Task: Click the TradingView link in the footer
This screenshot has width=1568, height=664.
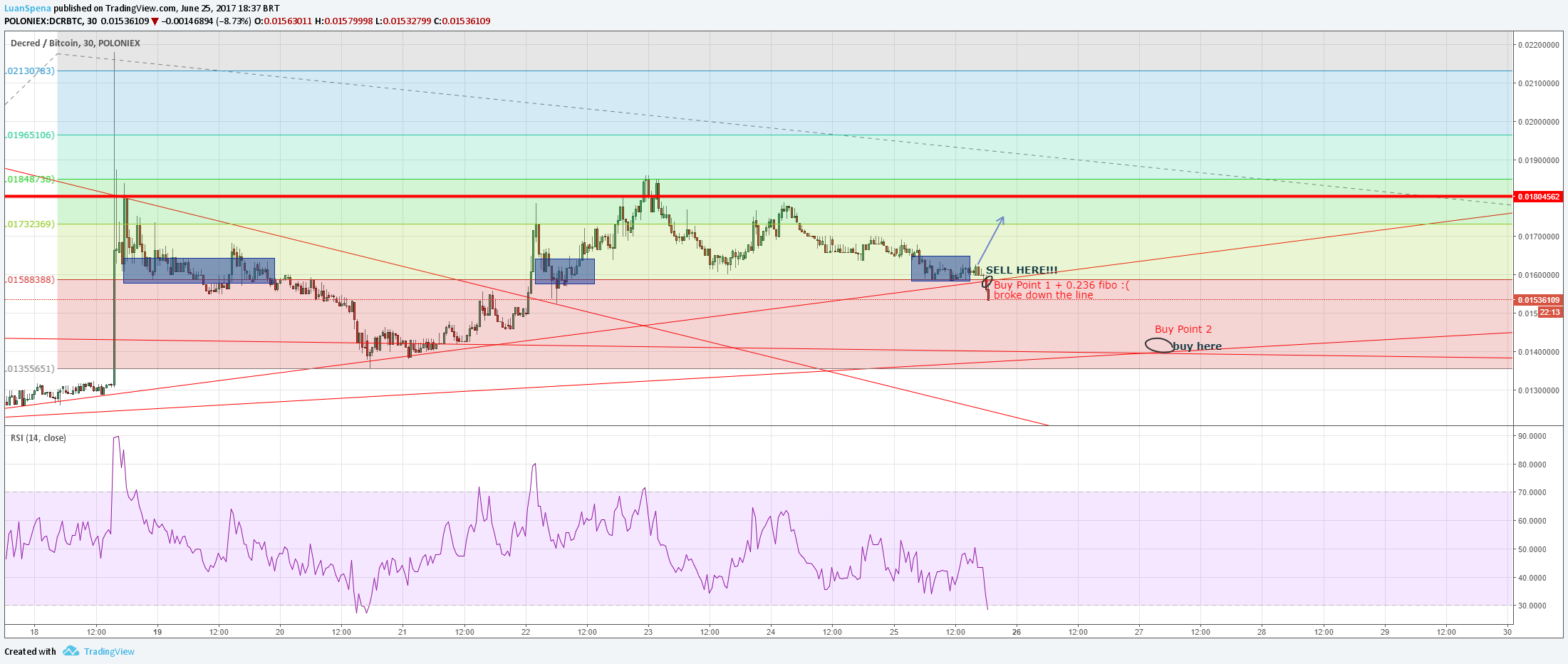Action: [109, 651]
